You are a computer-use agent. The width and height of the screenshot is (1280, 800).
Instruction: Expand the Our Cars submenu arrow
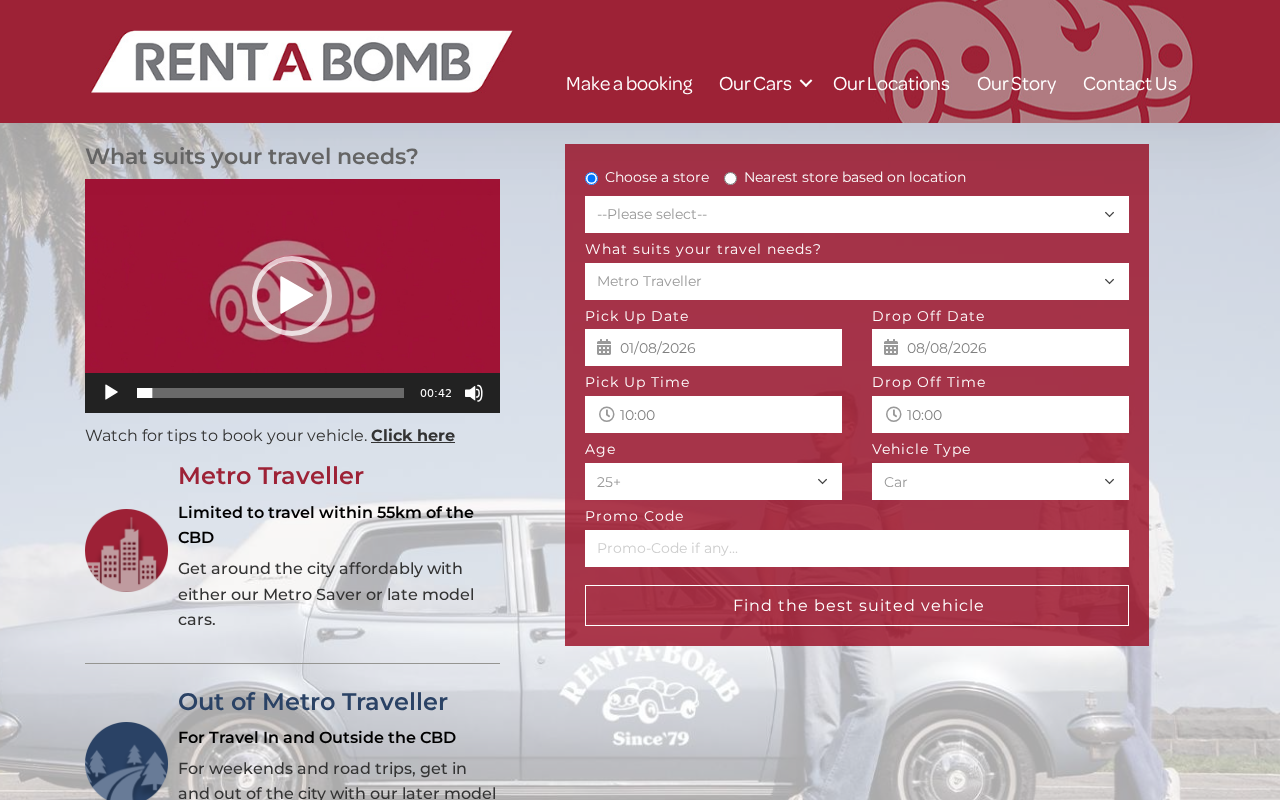806,83
